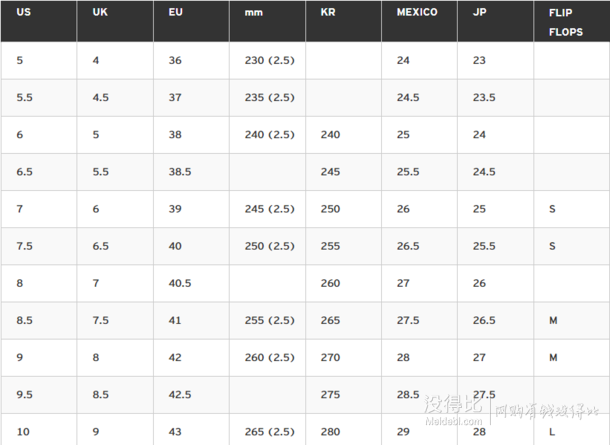Image resolution: width=610 pixels, height=445 pixels.
Task: Click the KR column header
Action: point(344,21)
